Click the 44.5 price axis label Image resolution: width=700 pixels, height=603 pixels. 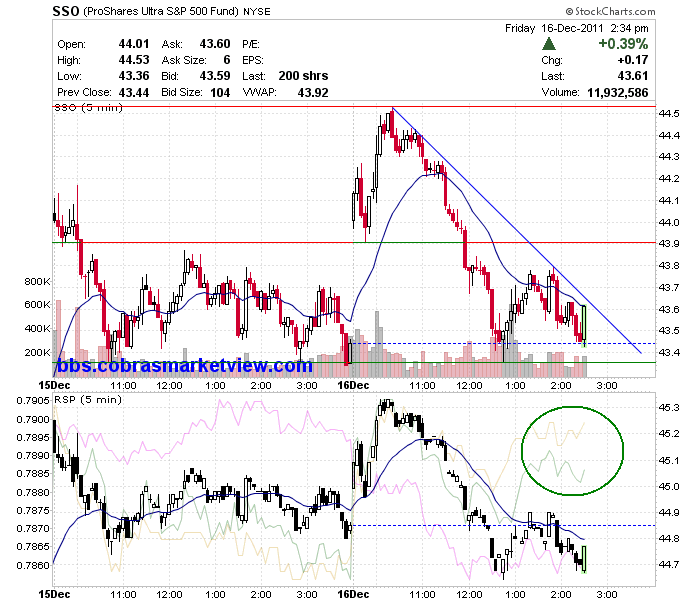(x=669, y=113)
